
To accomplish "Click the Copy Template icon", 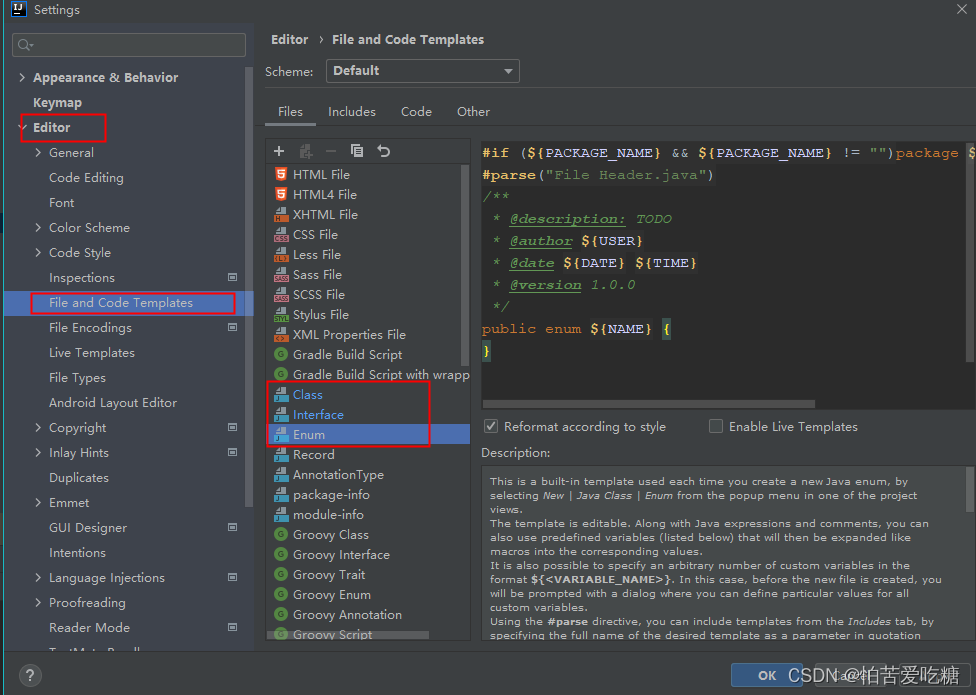I will pyautogui.click(x=357, y=151).
